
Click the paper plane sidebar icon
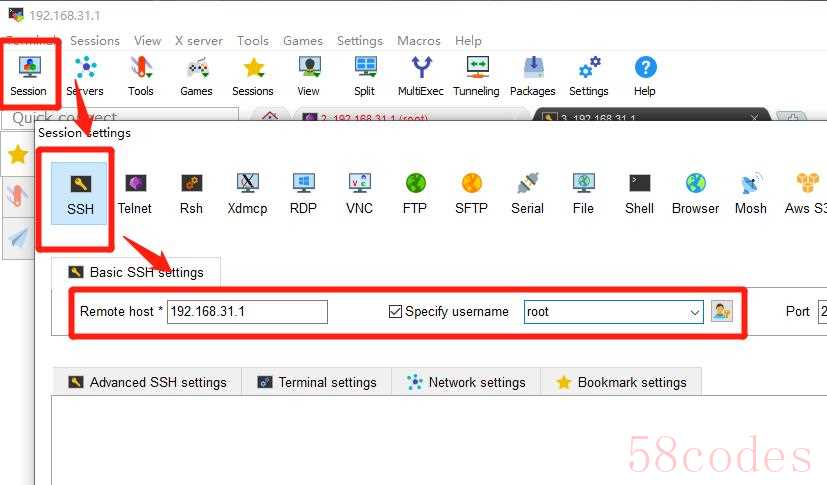pos(18,239)
